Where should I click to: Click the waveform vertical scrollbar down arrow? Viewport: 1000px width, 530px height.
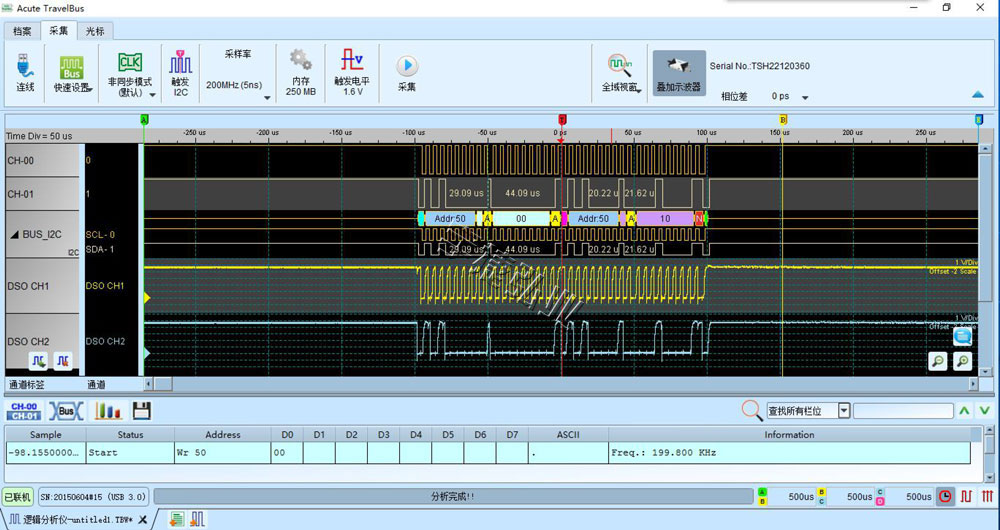click(x=985, y=372)
